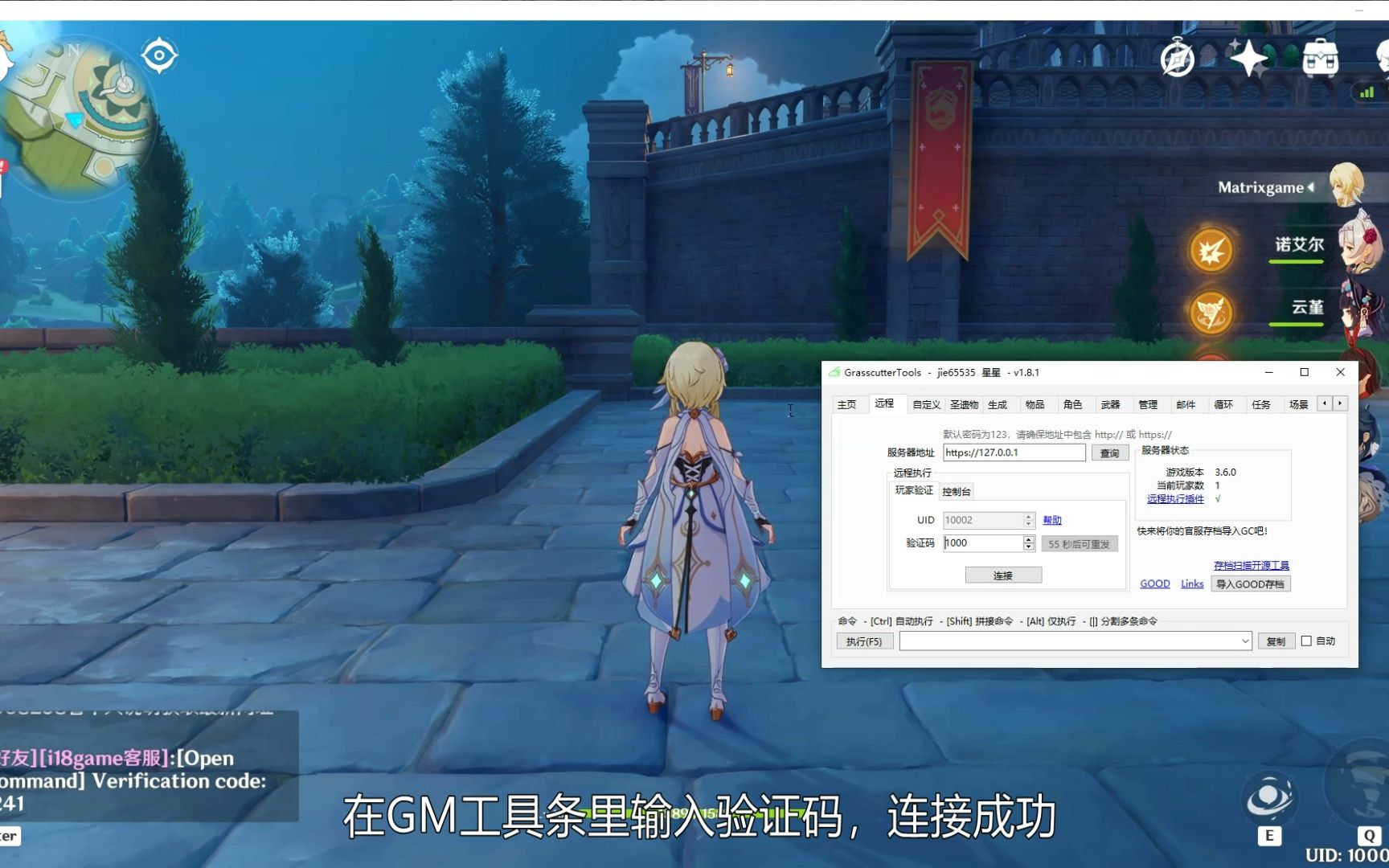Image resolution: width=1389 pixels, height=868 pixels.
Task: Switch to the 自定义 tab
Action: (x=926, y=405)
